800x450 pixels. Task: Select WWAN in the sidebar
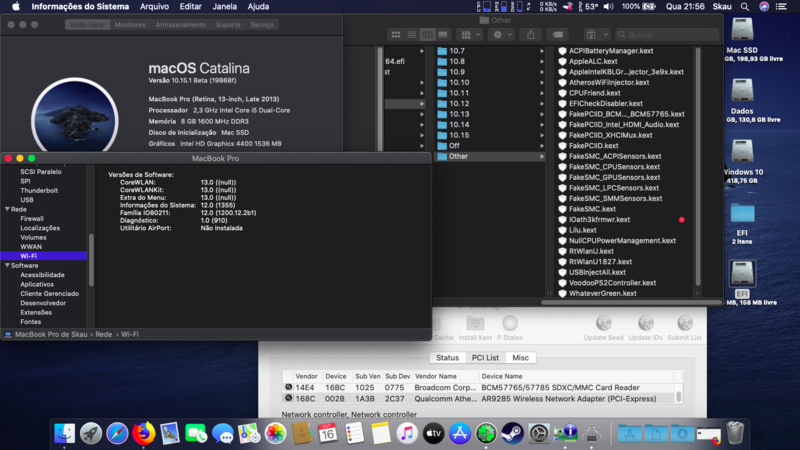(31, 246)
